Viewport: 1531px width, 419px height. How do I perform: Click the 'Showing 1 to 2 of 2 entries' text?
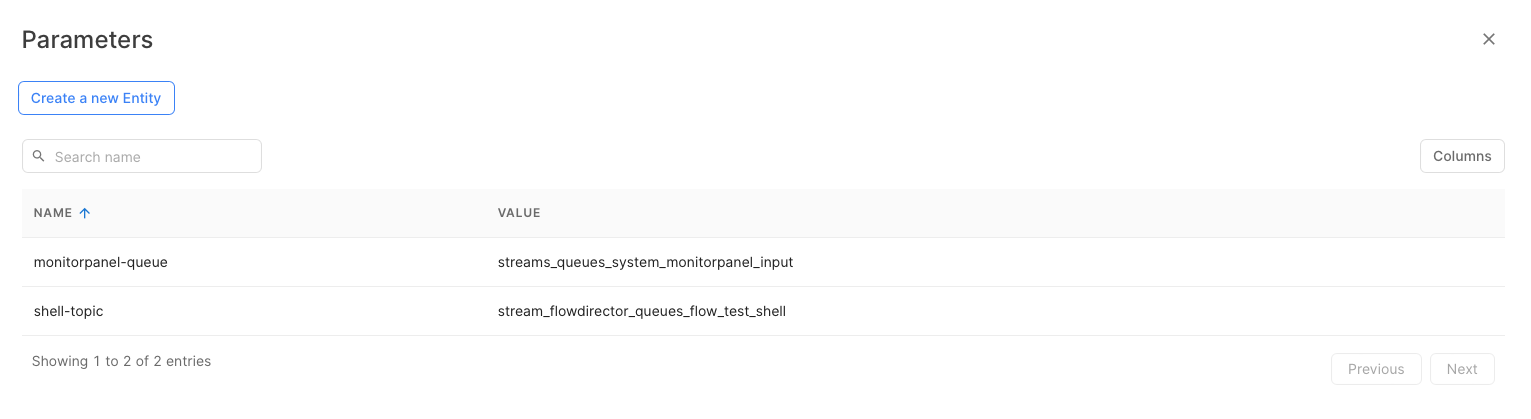click(x=121, y=361)
